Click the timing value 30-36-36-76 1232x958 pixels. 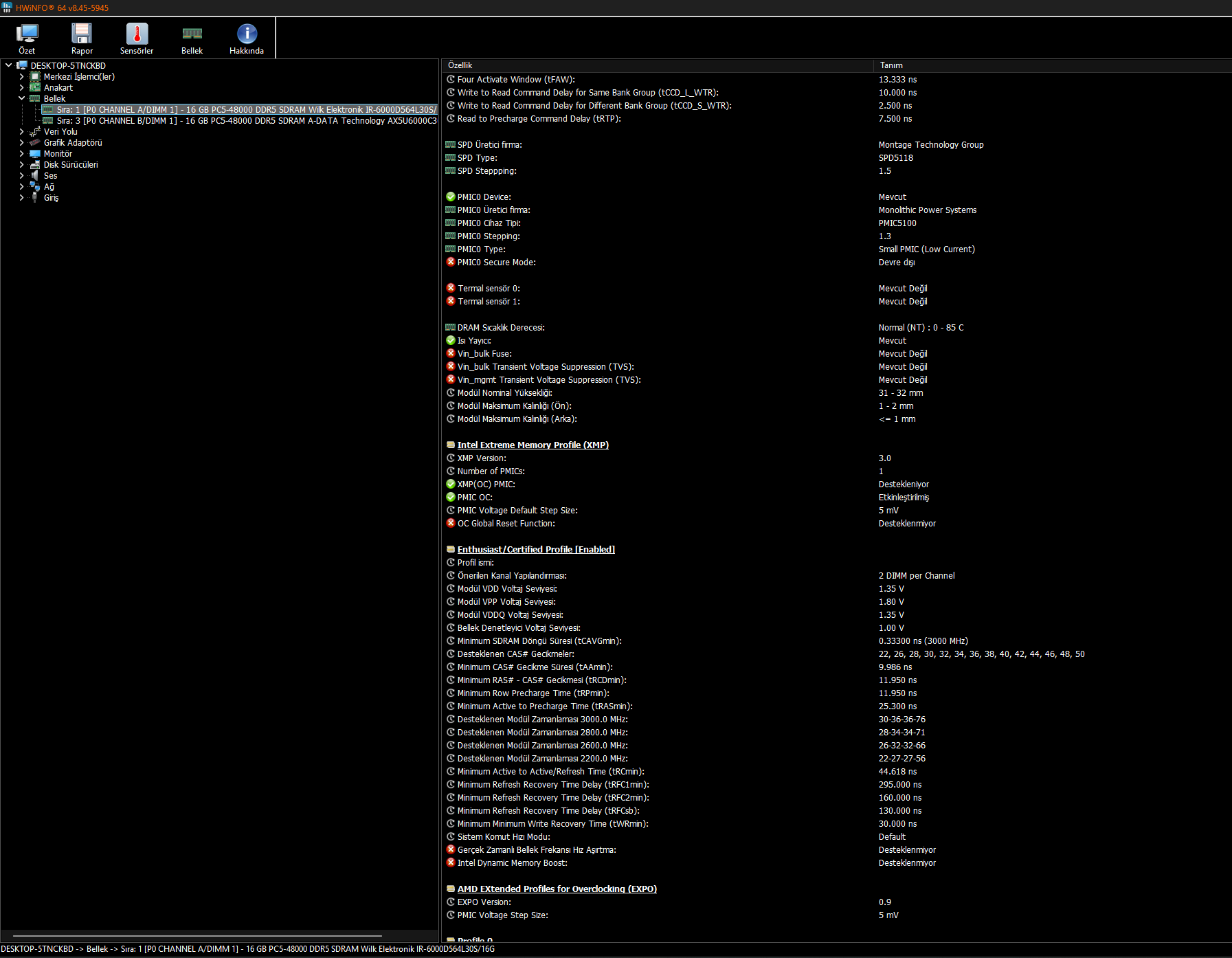click(x=901, y=719)
